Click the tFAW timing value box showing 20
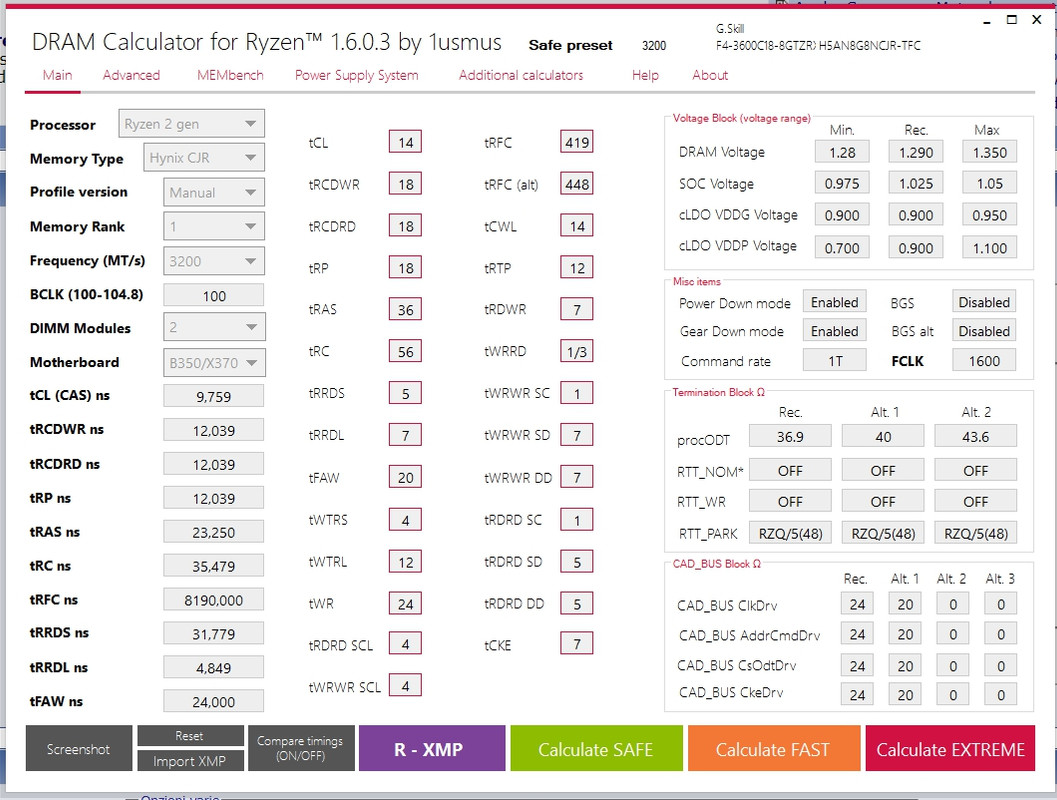 (x=405, y=477)
